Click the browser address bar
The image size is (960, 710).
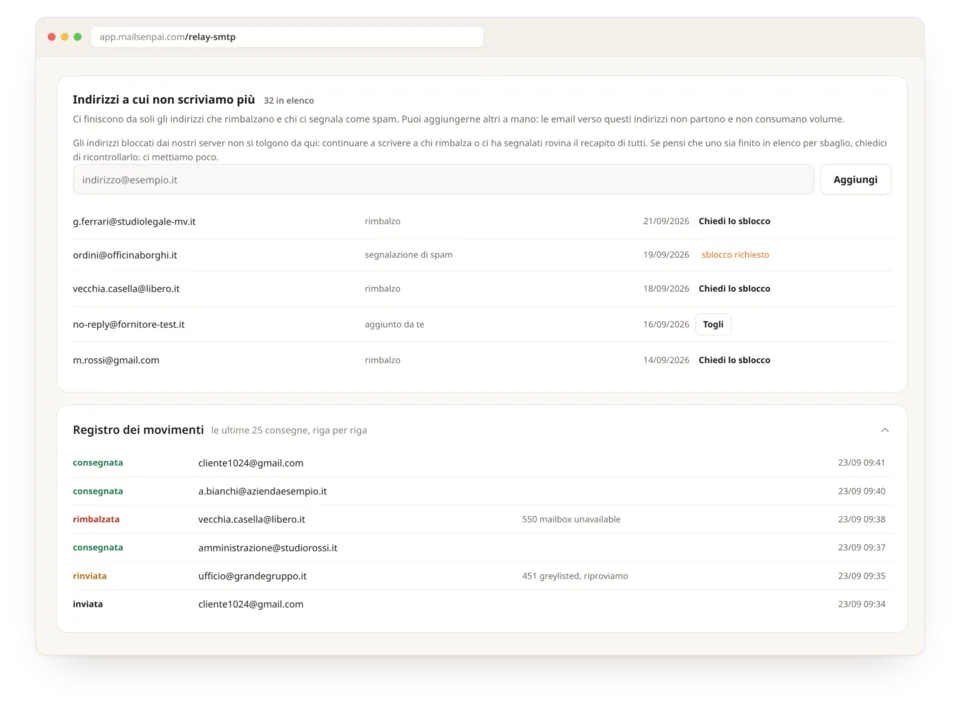click(x=287, y=37)
